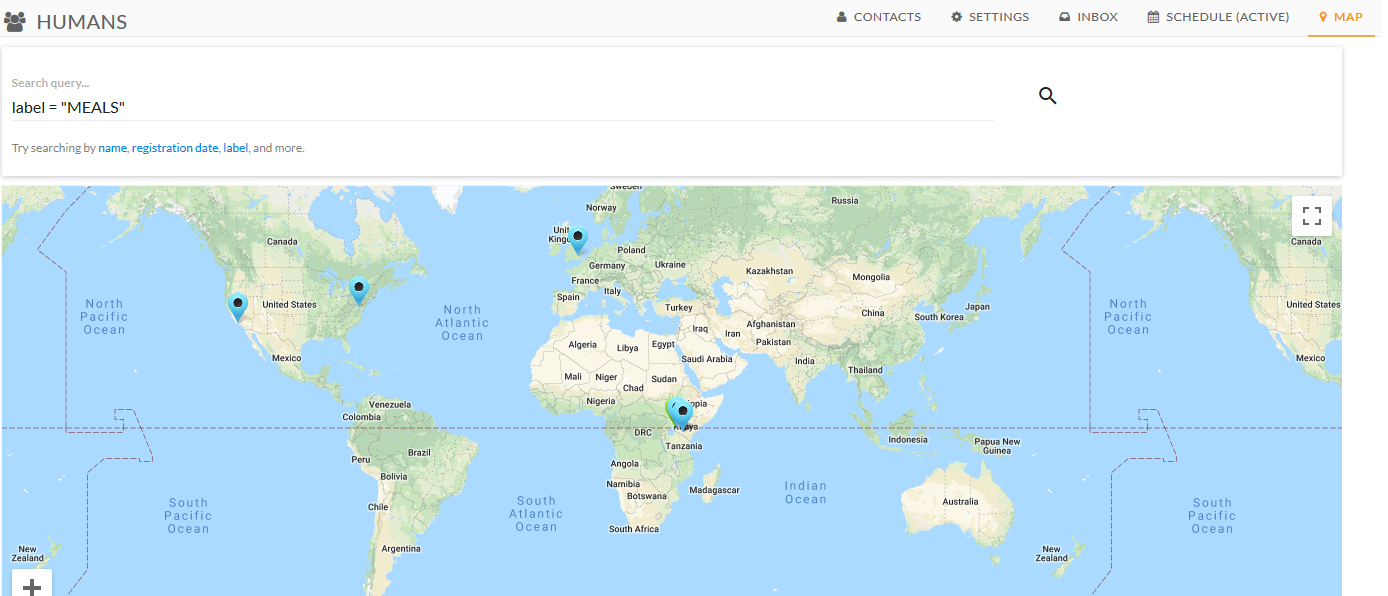The width and height of the screenshot is (1388, 596).
Task: Click the Mongolia label on map
Action: tap(870, 277)
